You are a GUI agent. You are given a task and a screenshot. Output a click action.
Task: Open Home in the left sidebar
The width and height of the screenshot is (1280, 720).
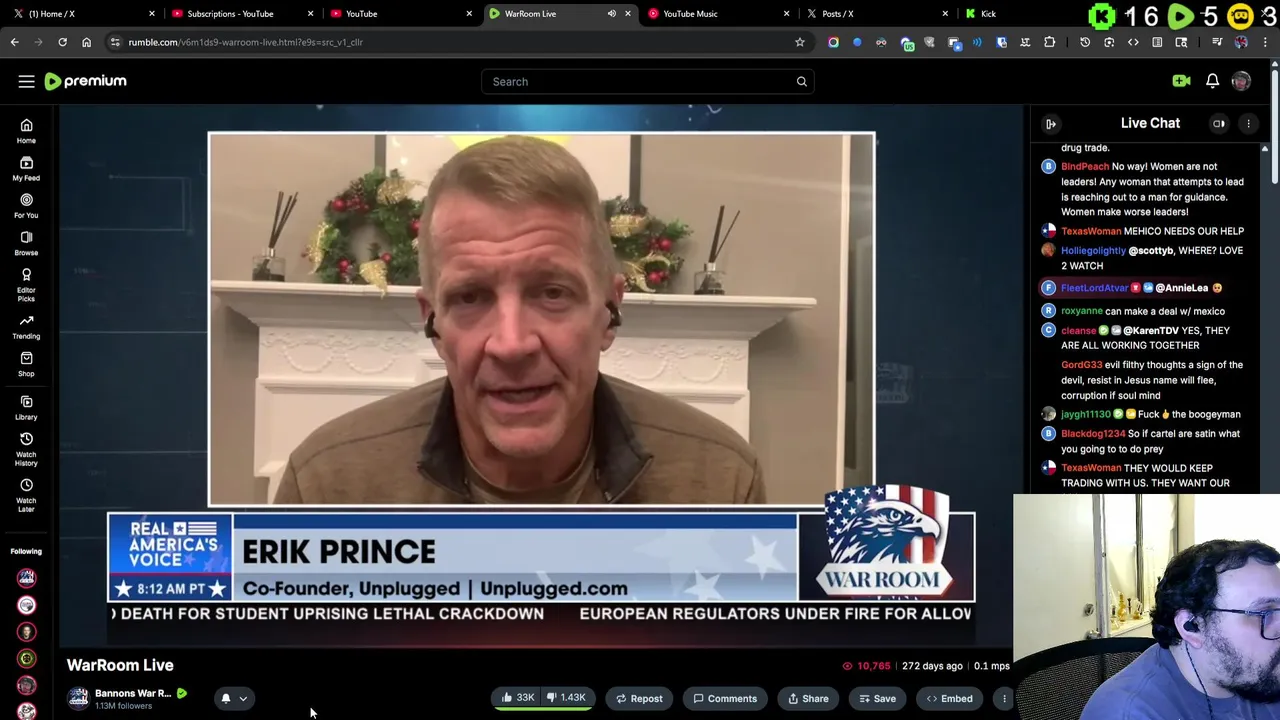click(26, 131)
